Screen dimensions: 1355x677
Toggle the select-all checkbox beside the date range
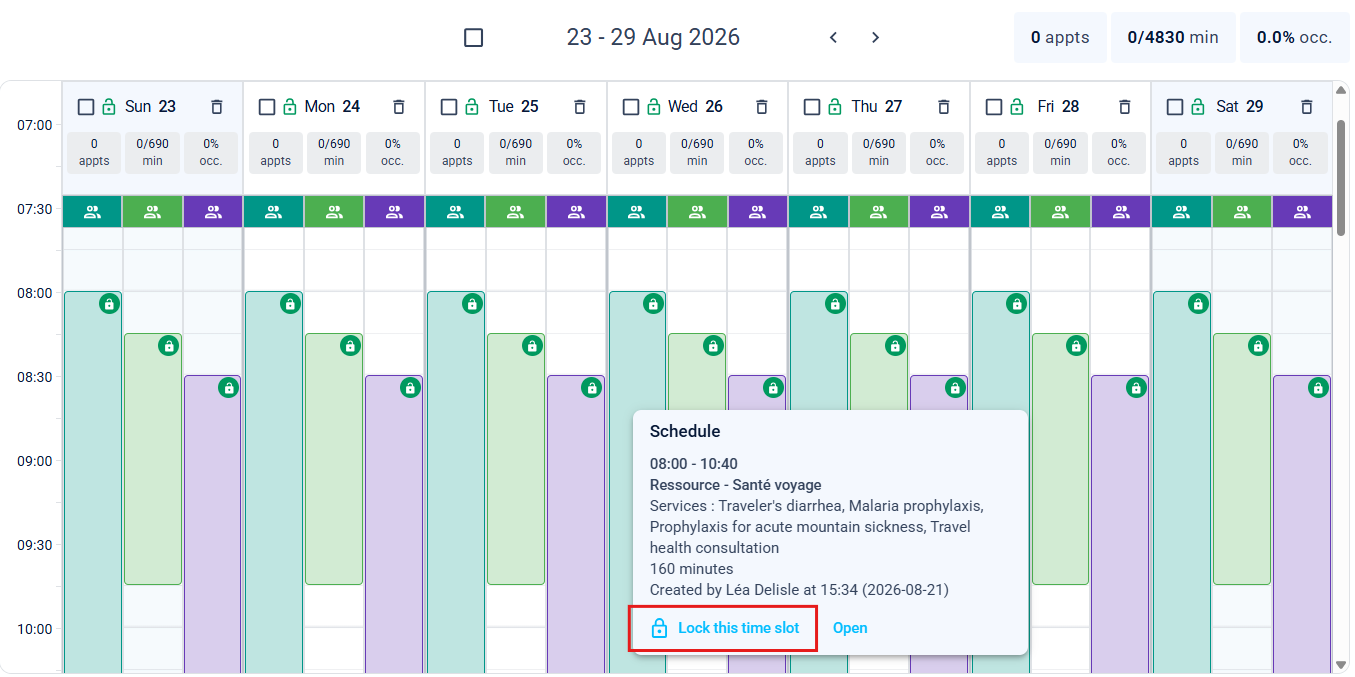pyautogui.click(x=474, y=38)
